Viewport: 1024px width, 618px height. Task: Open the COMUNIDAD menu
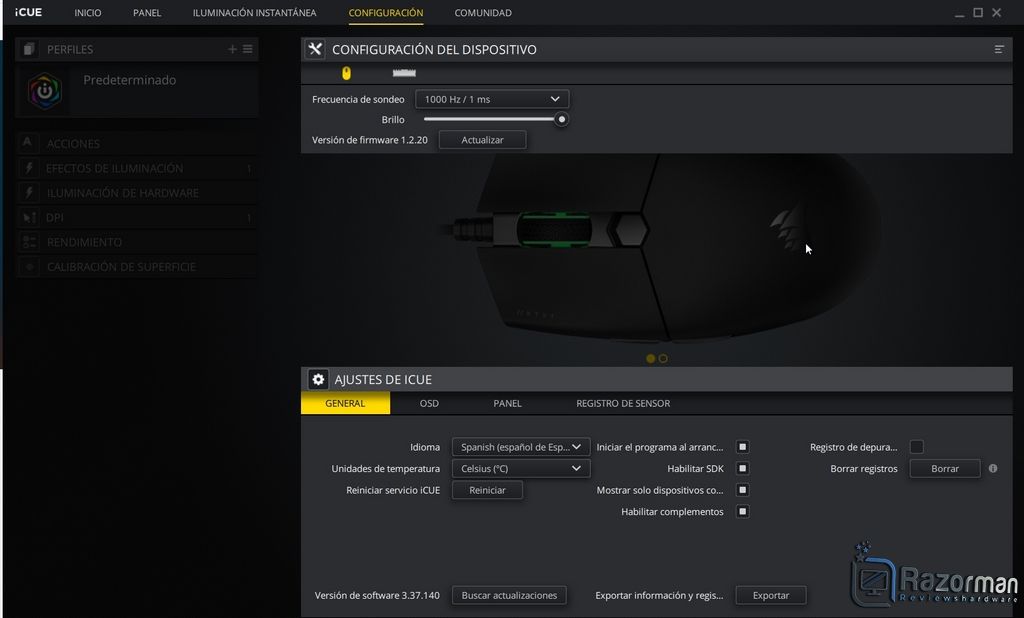[483, 12]
